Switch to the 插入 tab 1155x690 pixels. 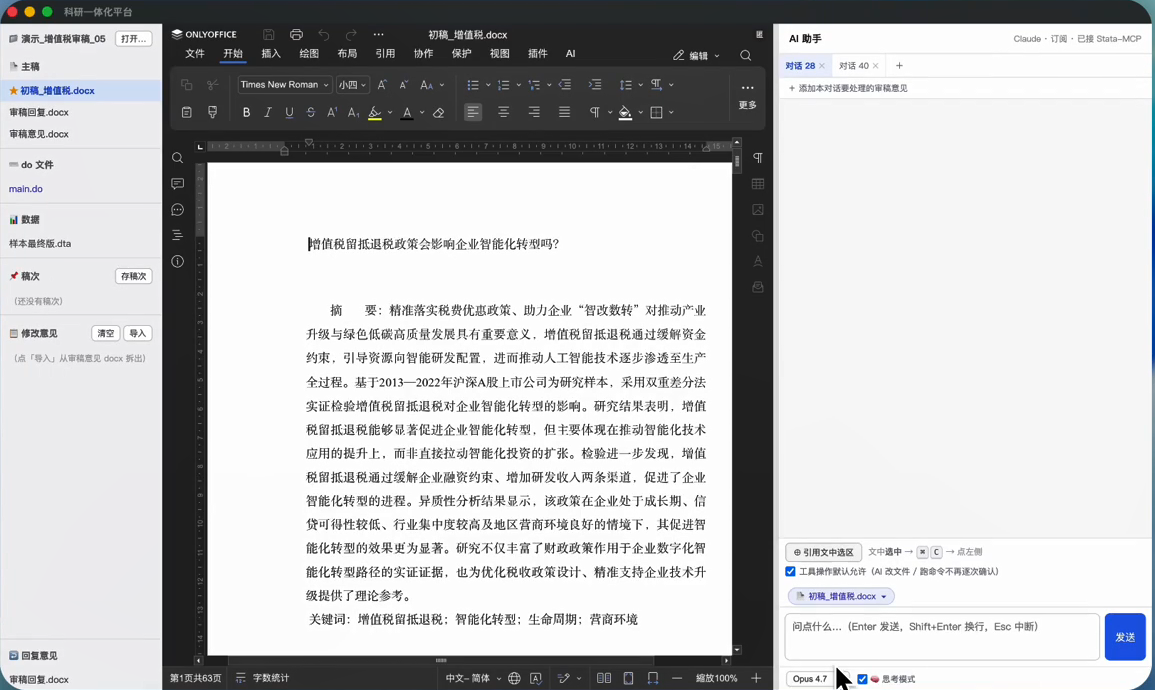tap(271, 54)
